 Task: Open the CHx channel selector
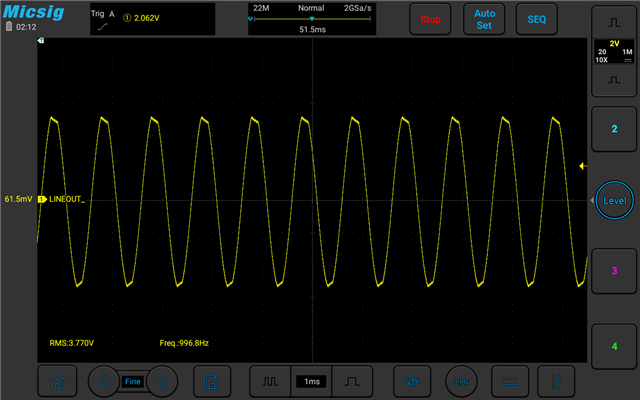[461, 382]
